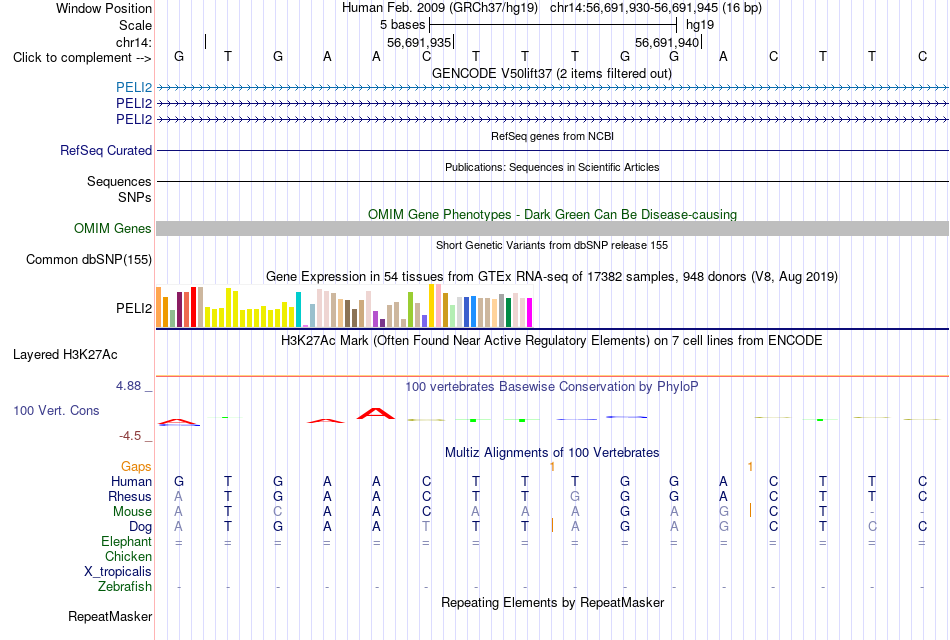Viewport: 950px width, 640px height.
Task: Click the Chicken alignment row label
Action: (128, 556)
